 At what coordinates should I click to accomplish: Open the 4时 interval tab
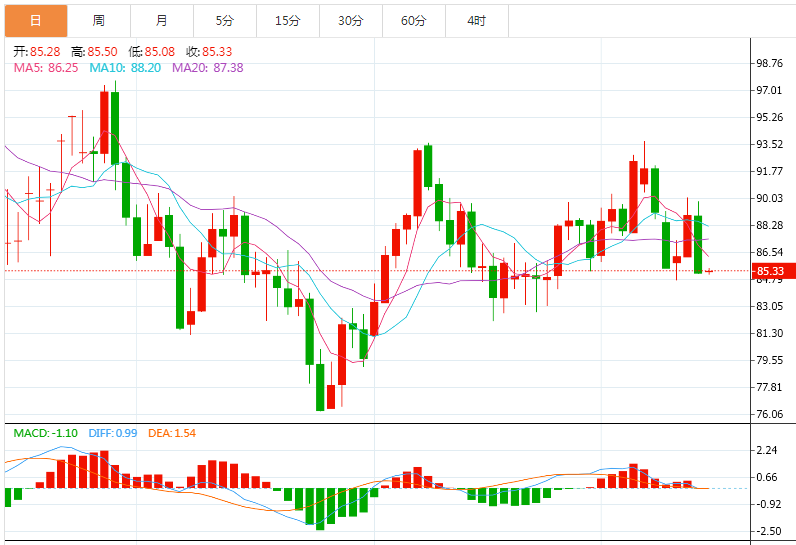coord(477,21)
